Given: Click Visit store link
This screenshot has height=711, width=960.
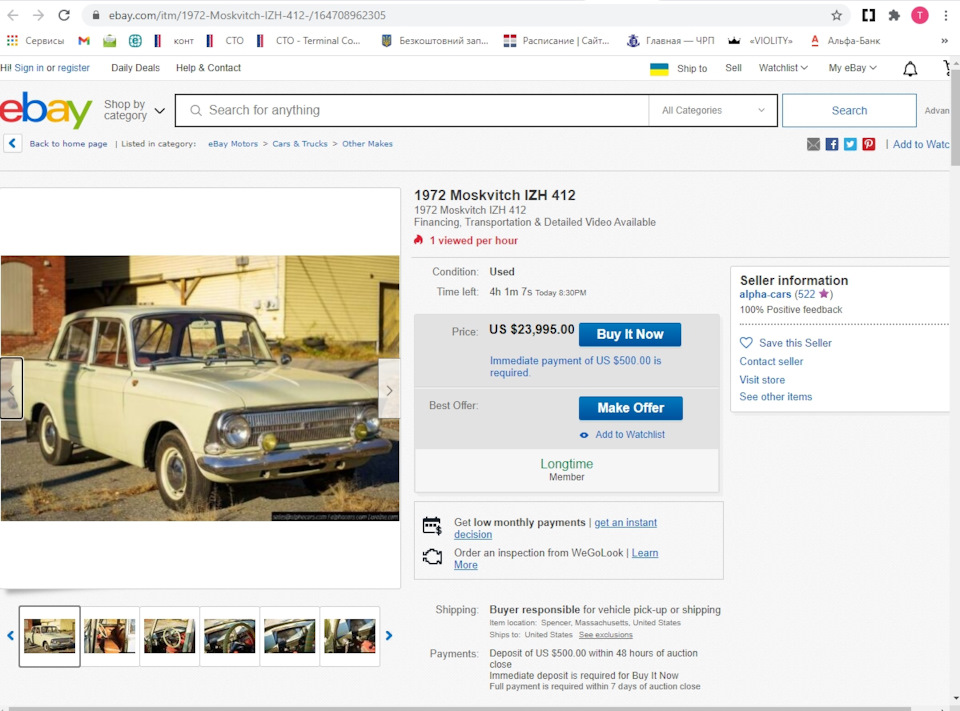Looking at the screenshot, I should [x=762, y=380].
